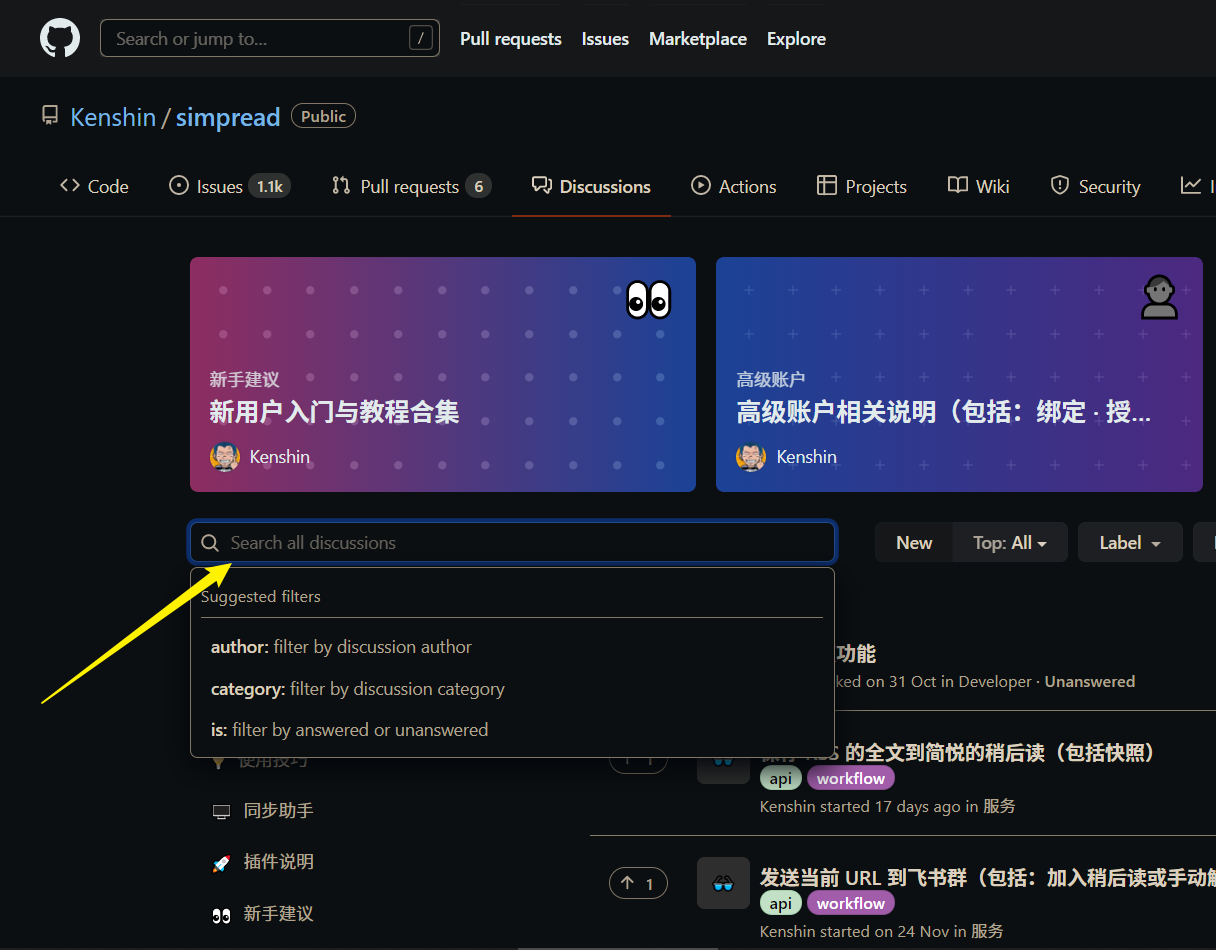Click the api label under 稍后读 discussion
The width and height of the screenshot is (1216, 950).
[781, 778]
